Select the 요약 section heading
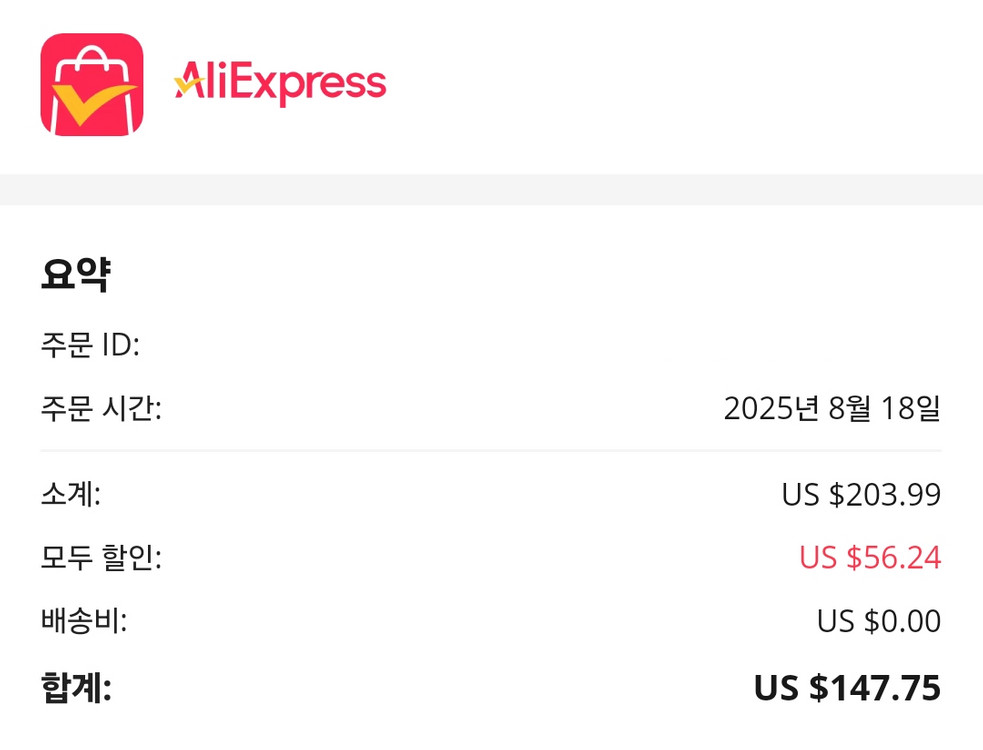This screenshot has height=750, width=983. (75, 275)
